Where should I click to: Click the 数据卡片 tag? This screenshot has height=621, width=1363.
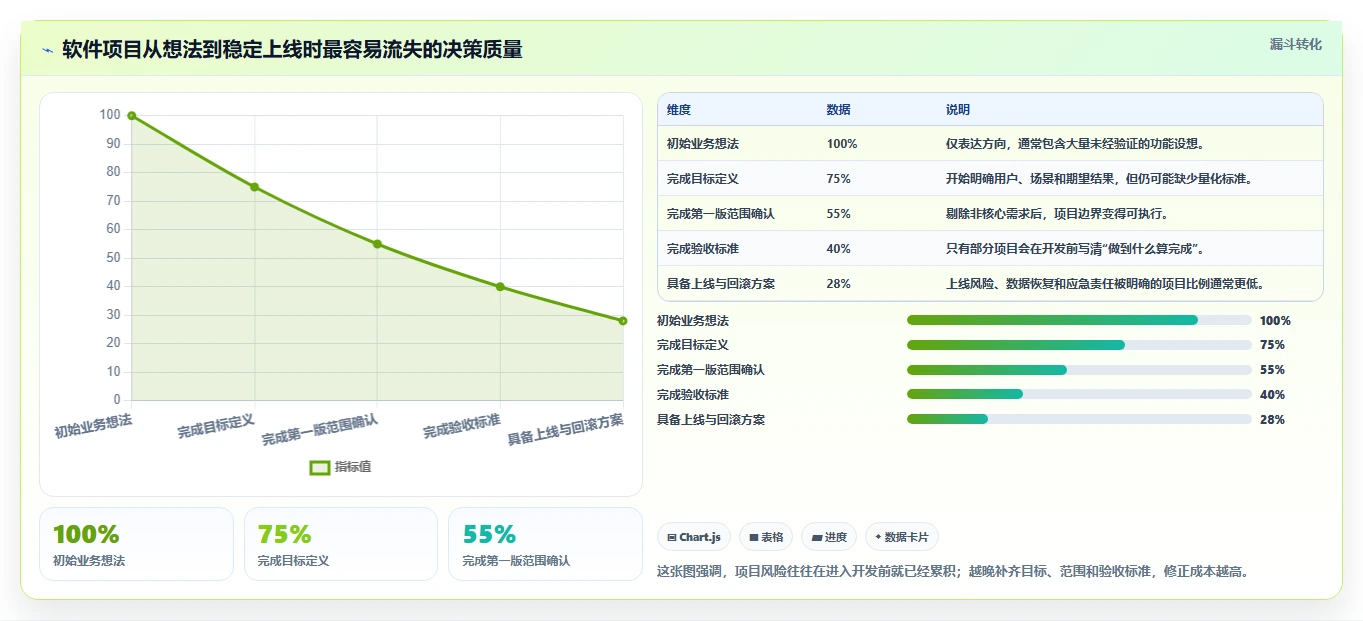[x=902, y=537]
